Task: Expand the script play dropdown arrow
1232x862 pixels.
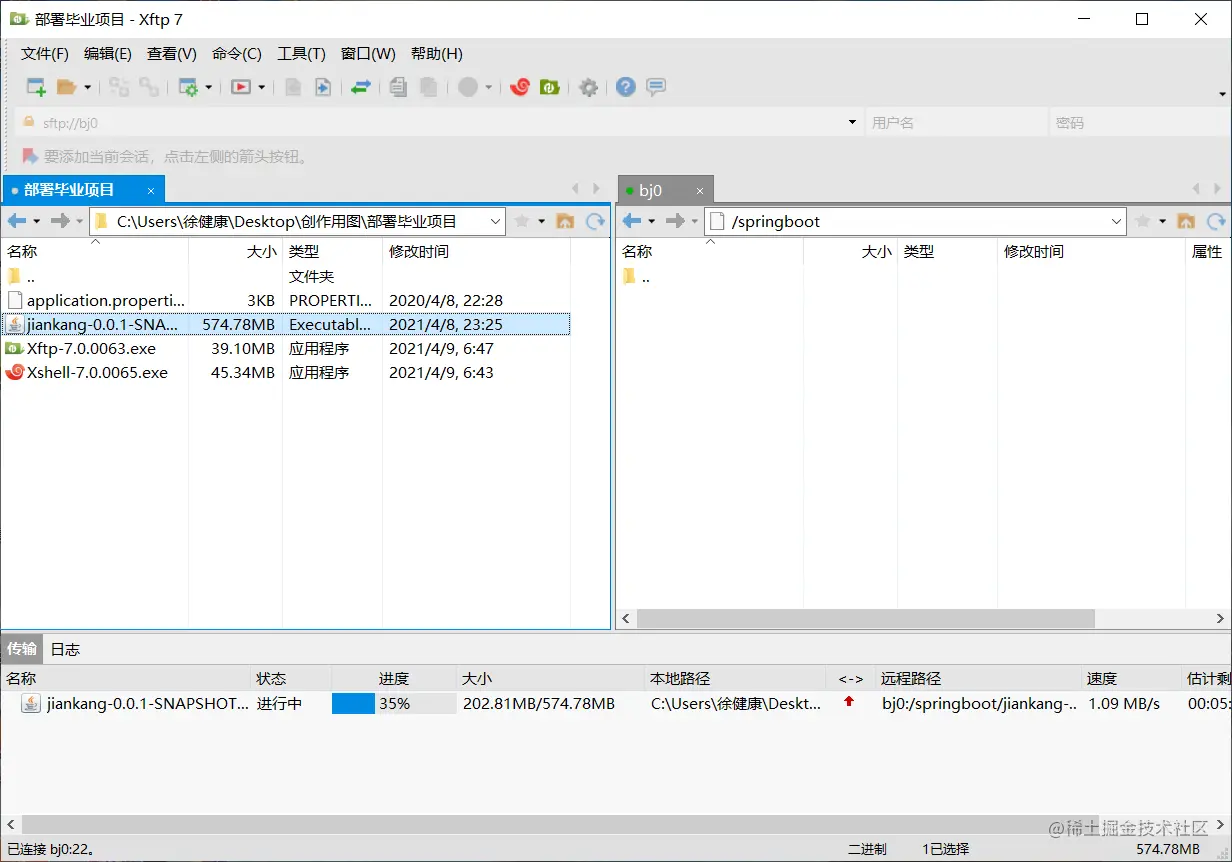Action: pos(261,88)
